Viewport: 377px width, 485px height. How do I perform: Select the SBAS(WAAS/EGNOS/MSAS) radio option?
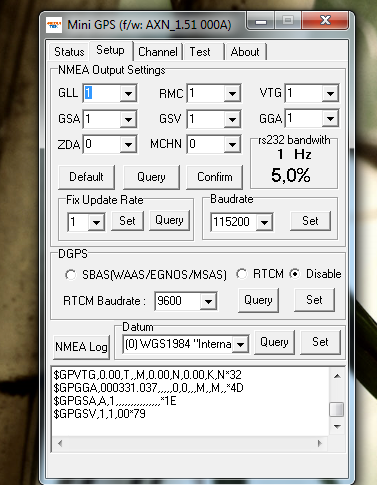pyautogui.click(x=70, y=275)
